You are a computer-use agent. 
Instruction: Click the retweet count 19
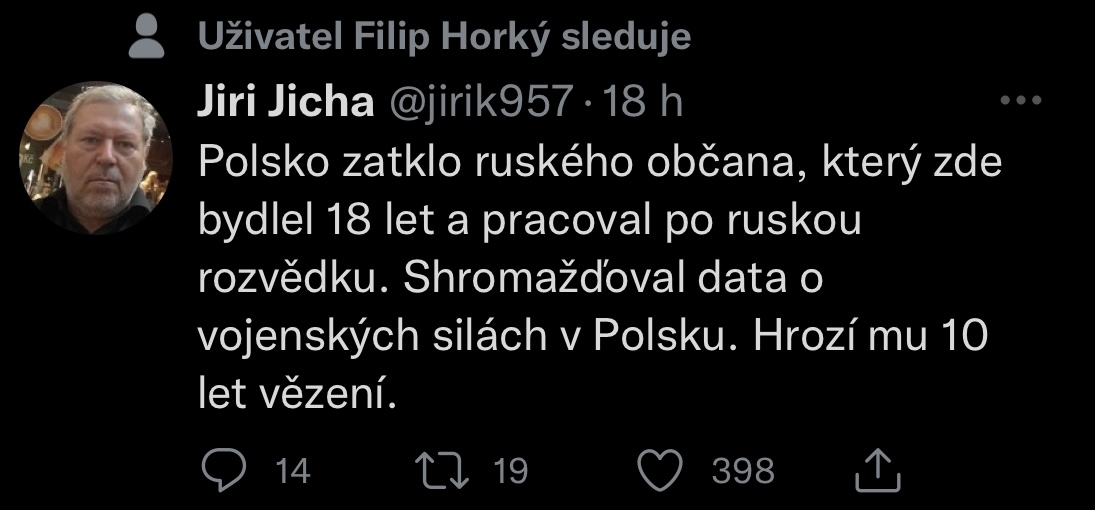pos(510,471)
